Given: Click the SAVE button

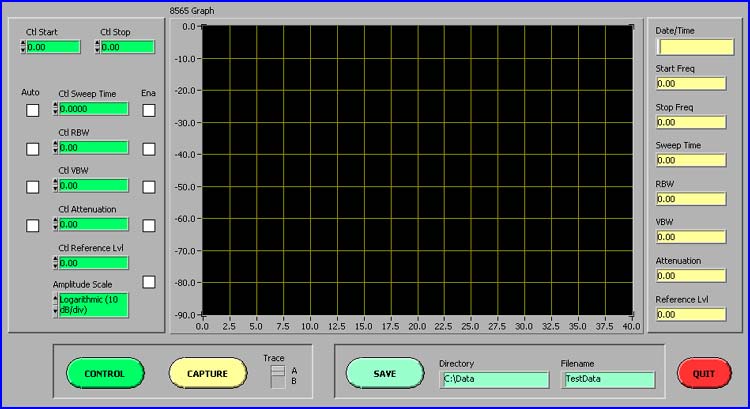Looking at the screenshot, I should click(385, 373).
